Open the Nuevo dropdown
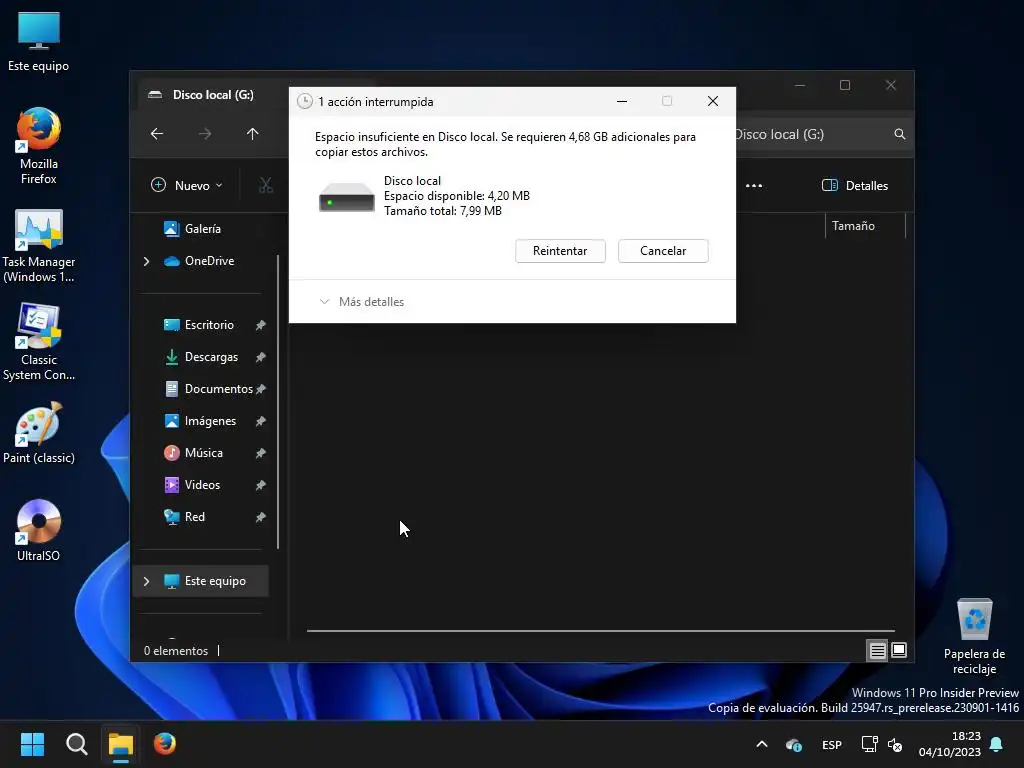This screenshot has height=768, width=1024. [x=187, y=185]
